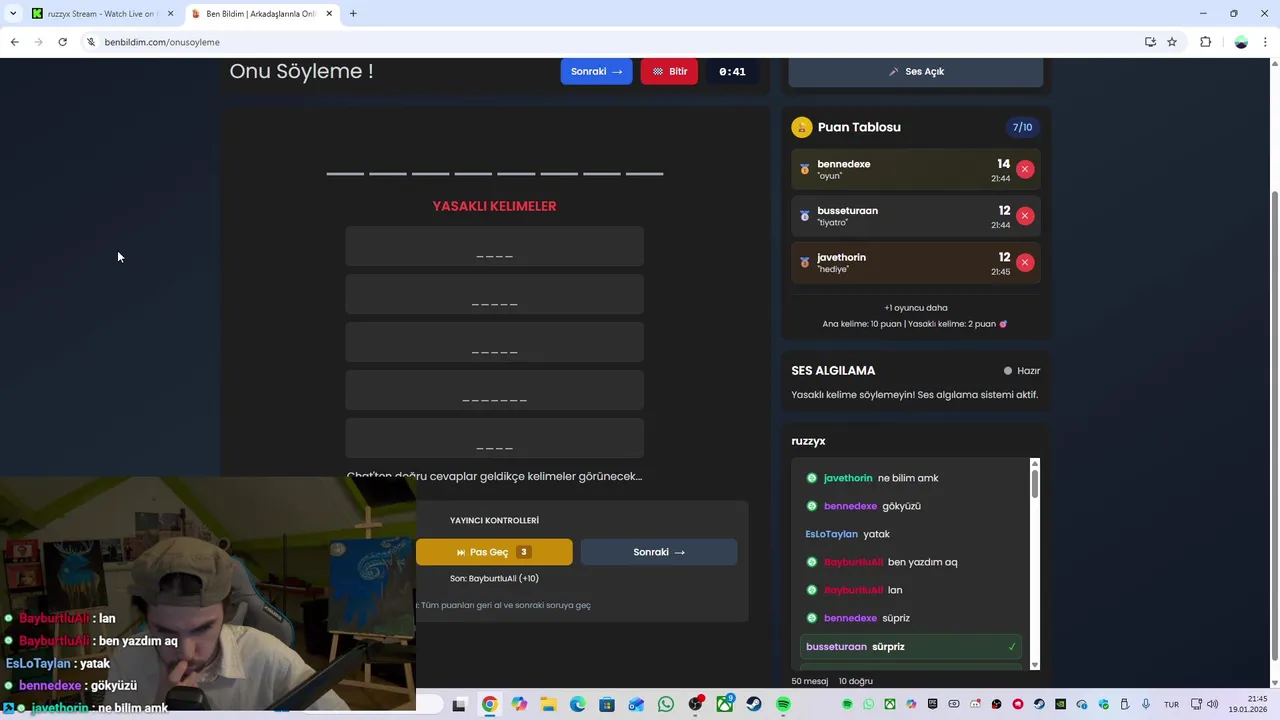The width and height of the screenshot is (1280, 720).
Task: Click the YASAKLI KELİMELER heading
Action: pos(494,206)
